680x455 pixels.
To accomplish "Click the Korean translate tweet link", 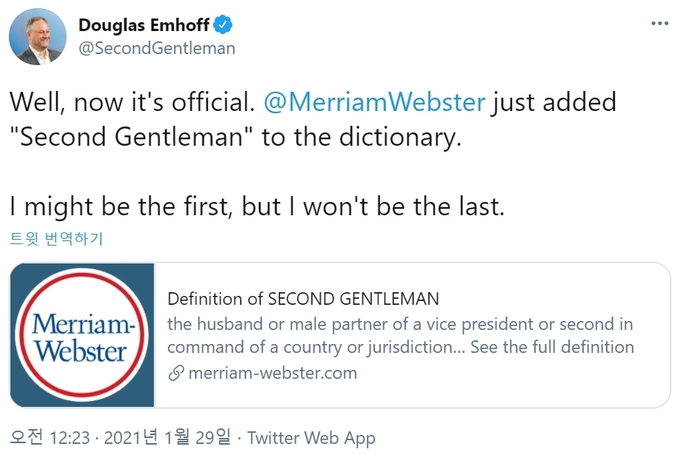I will point(56,239).
